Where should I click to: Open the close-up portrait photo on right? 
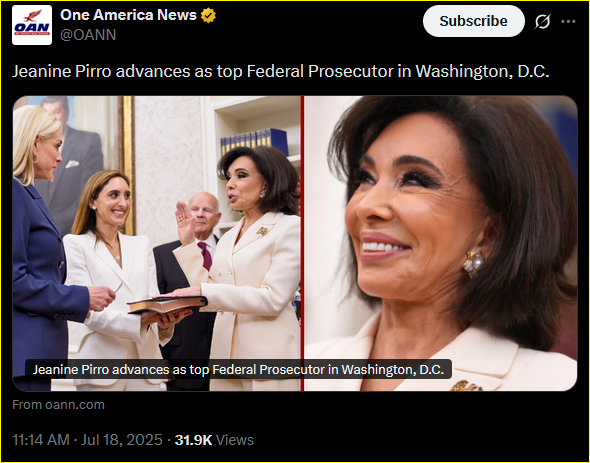(441, 243)
